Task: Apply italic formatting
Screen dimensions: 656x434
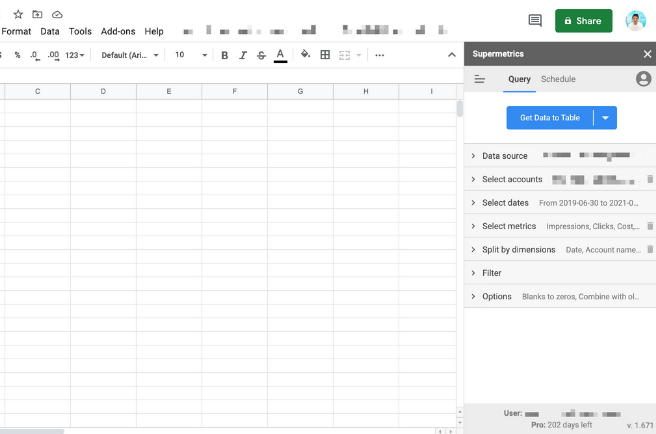Action: pos(243,55)
